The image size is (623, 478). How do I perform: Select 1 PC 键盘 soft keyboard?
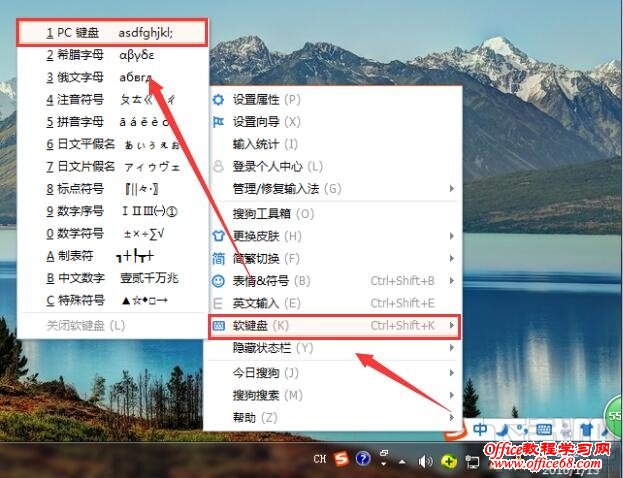(x=112, y=32)
